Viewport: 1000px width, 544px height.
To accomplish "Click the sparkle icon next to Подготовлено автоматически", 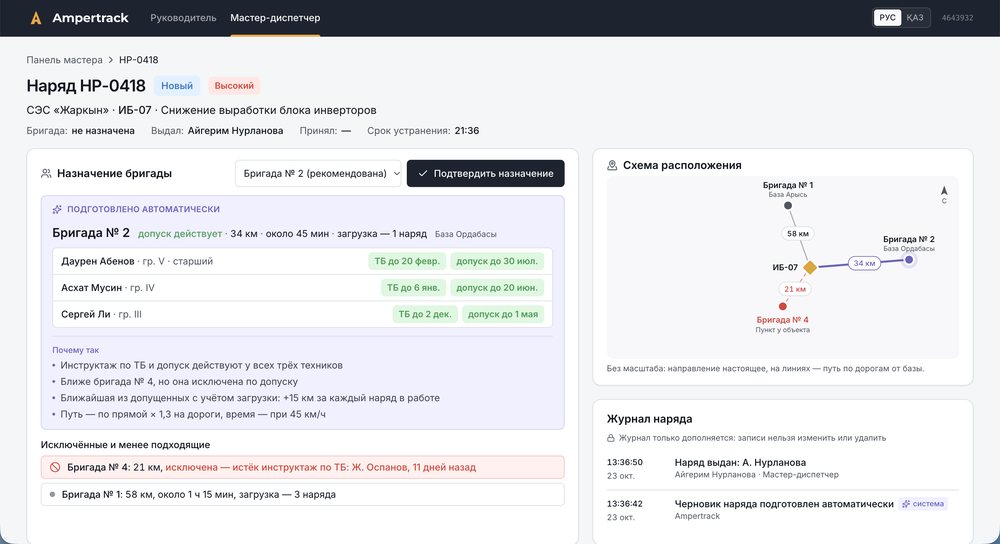I will click(57, 209).
